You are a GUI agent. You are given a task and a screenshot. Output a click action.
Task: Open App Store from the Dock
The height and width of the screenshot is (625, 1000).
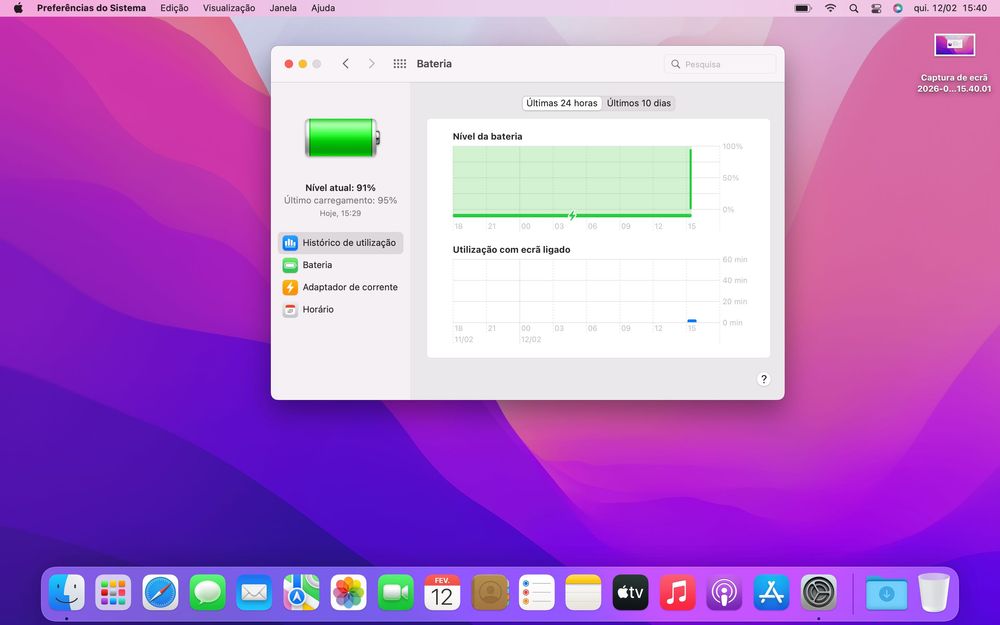[771, 593]
